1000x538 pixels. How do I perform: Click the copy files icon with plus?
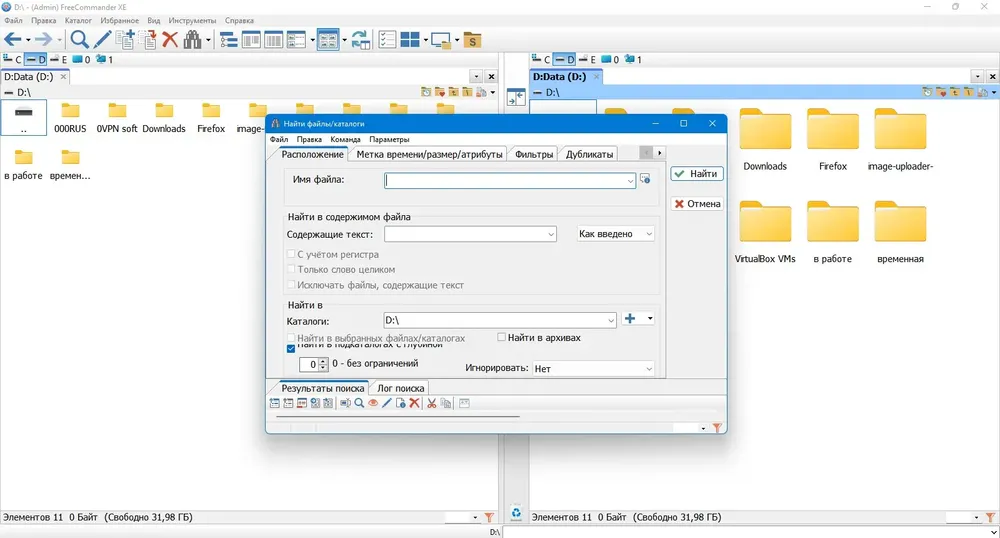point(126,40)
